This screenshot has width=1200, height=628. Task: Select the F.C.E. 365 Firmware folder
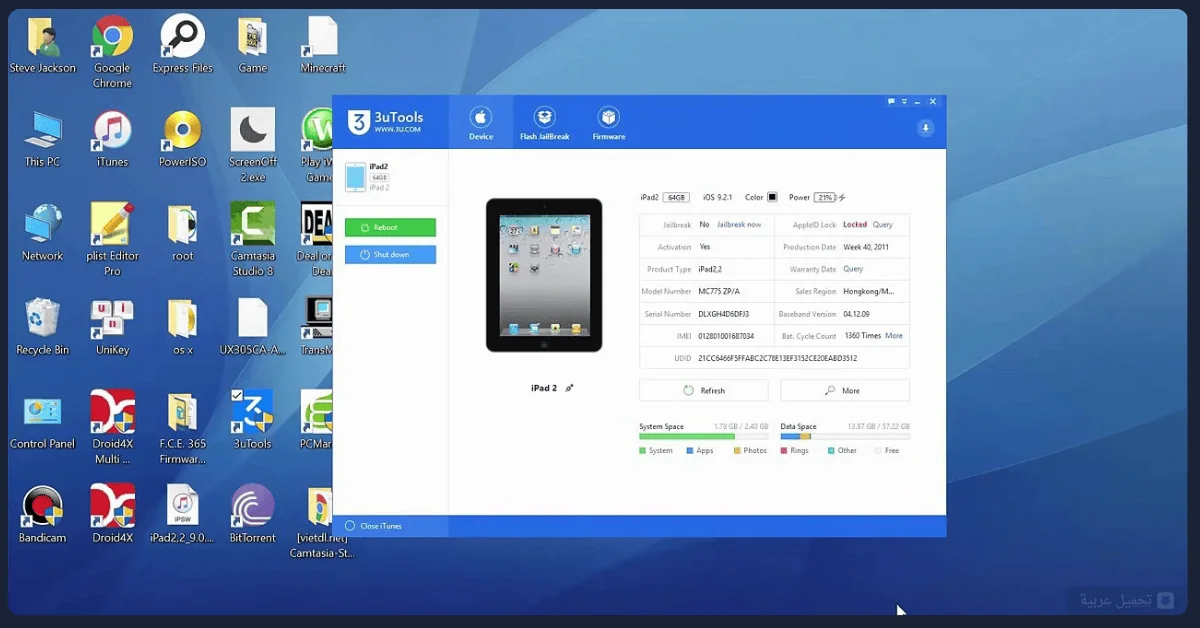click(183, 428)
